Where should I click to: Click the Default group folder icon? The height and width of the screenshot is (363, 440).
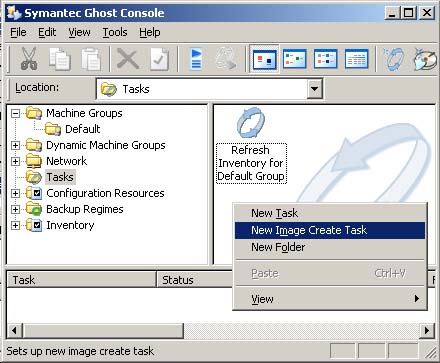53,129
